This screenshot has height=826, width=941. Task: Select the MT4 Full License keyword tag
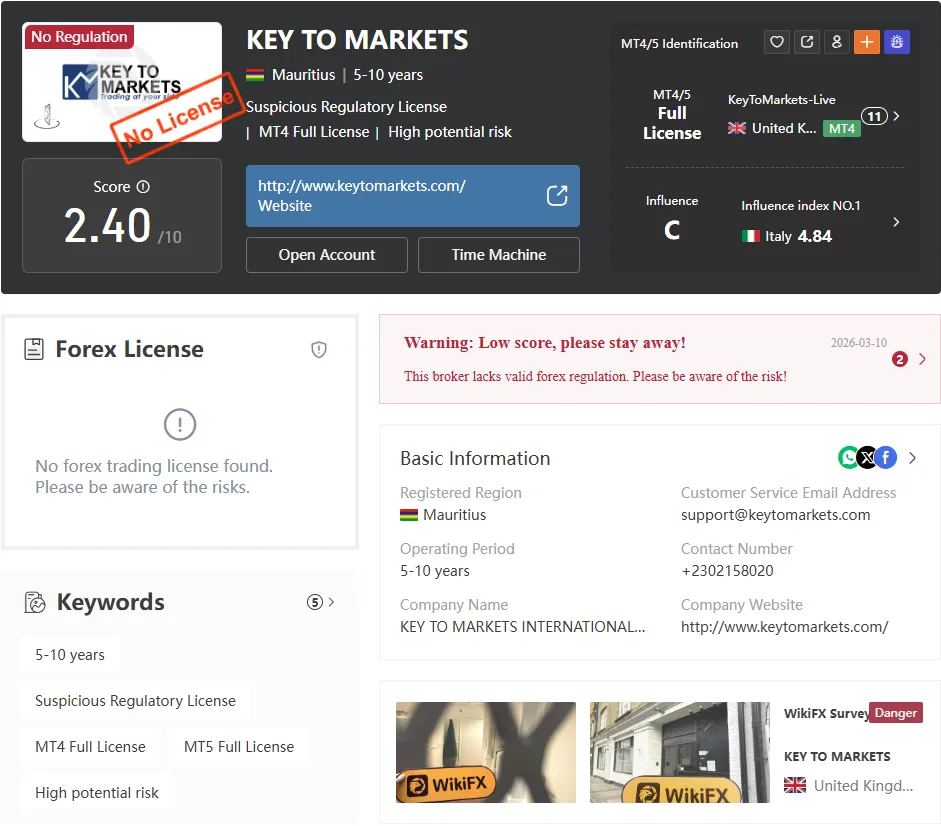(90, 747)
